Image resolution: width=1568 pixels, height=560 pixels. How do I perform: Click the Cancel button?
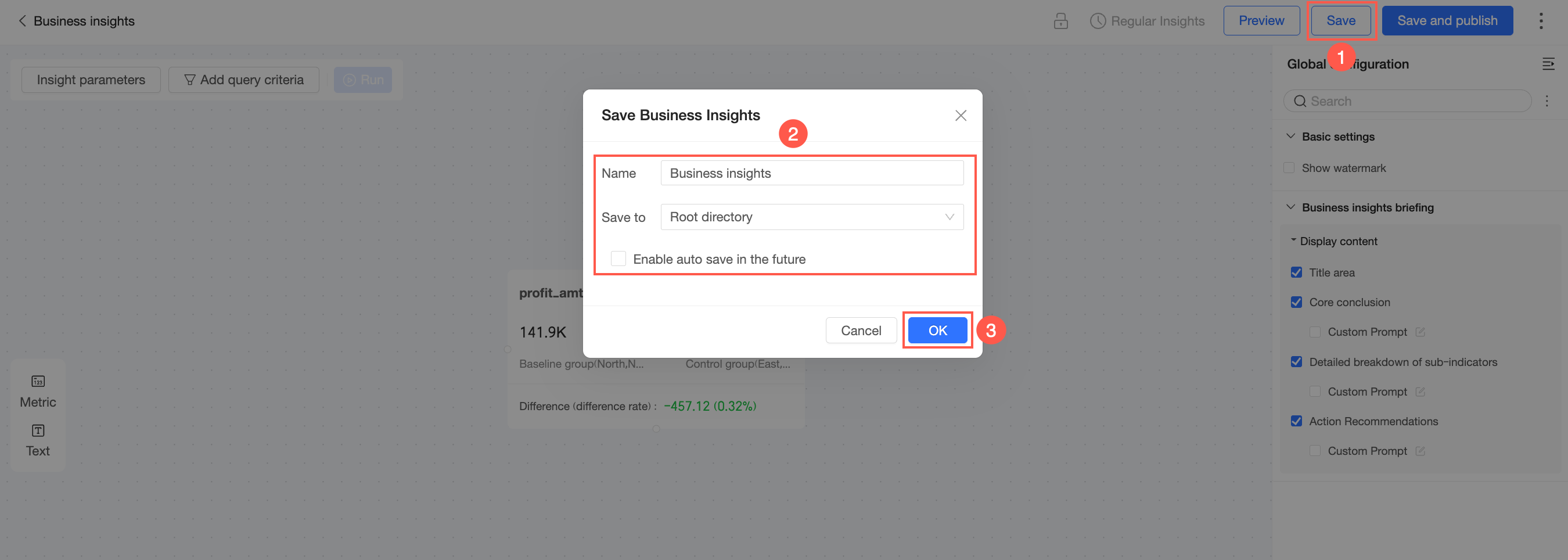[x=861, y=331]
